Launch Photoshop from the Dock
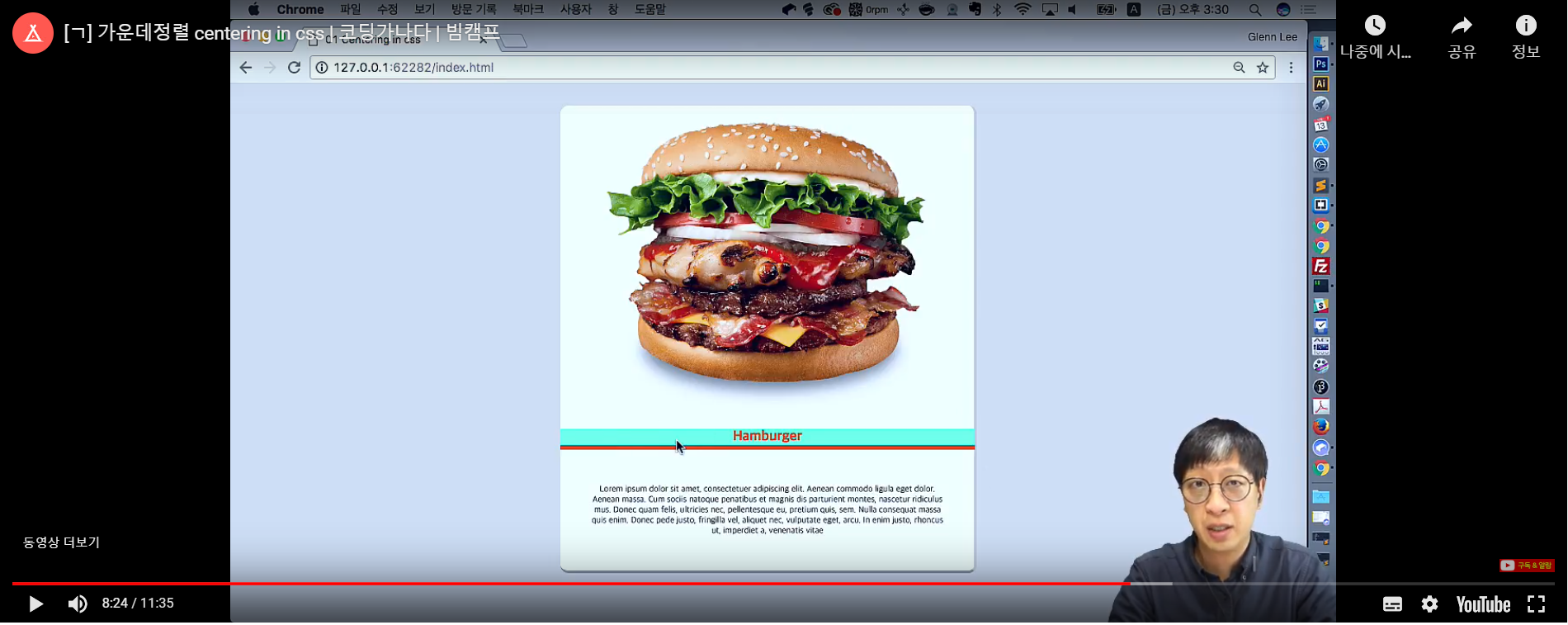Image resolution: width=1568 pixels, height=625 pixels. (1321, 64)
